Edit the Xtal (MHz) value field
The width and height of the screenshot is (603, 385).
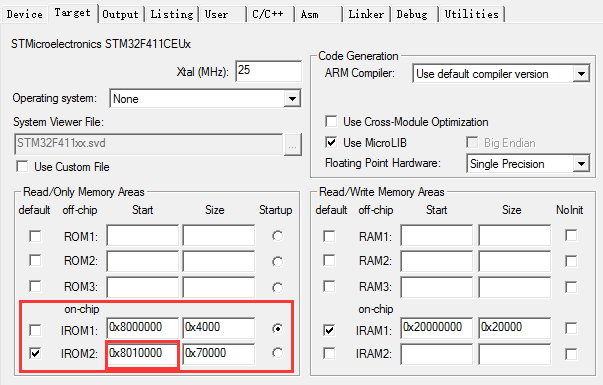268,71
